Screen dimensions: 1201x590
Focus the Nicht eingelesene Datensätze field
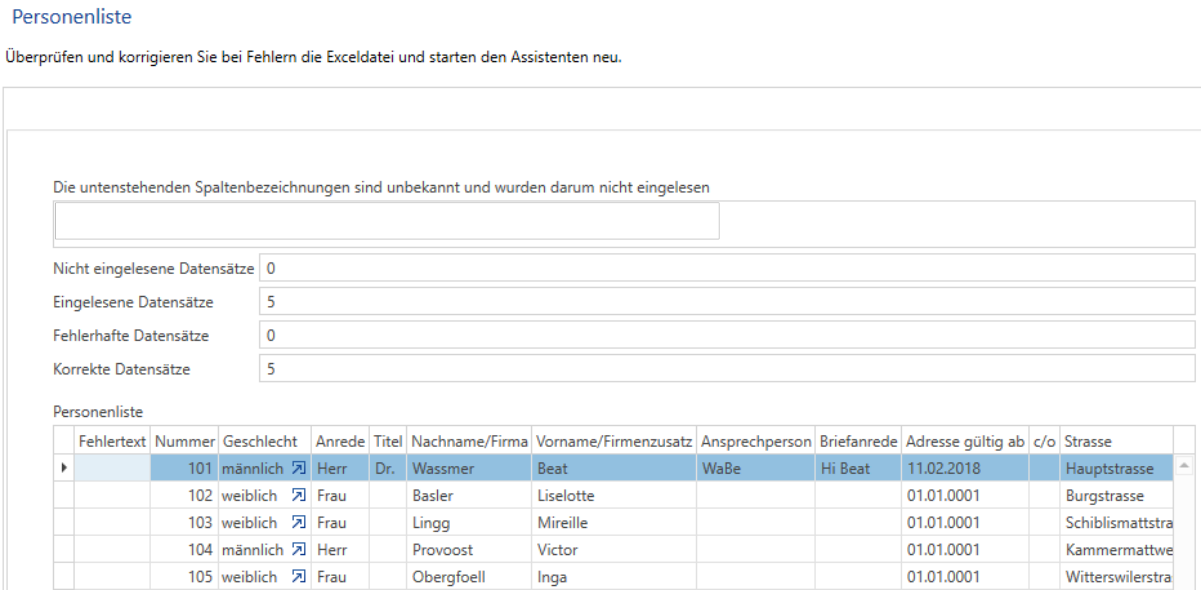coord(727,269)
